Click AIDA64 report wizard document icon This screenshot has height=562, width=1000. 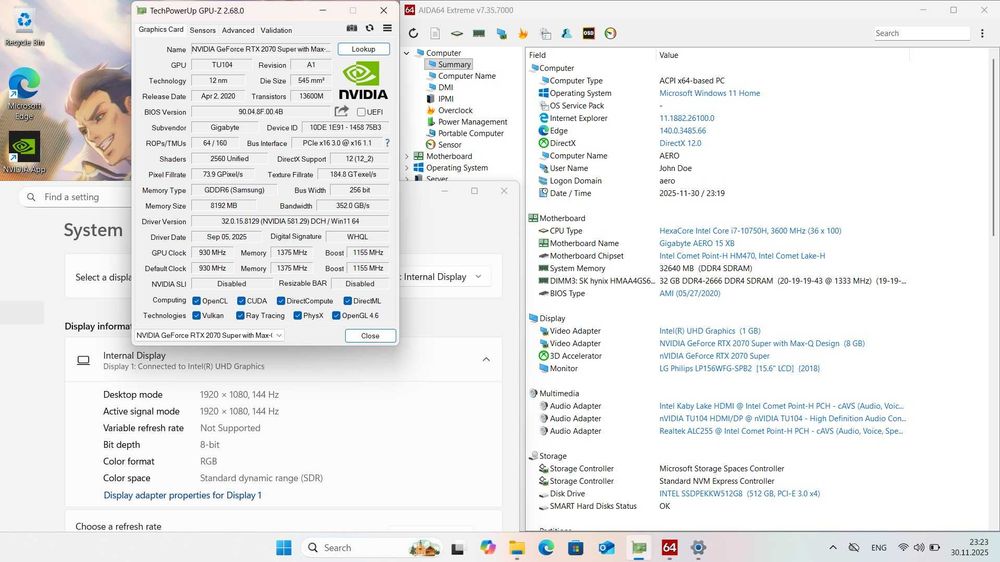tap(545, 33)
